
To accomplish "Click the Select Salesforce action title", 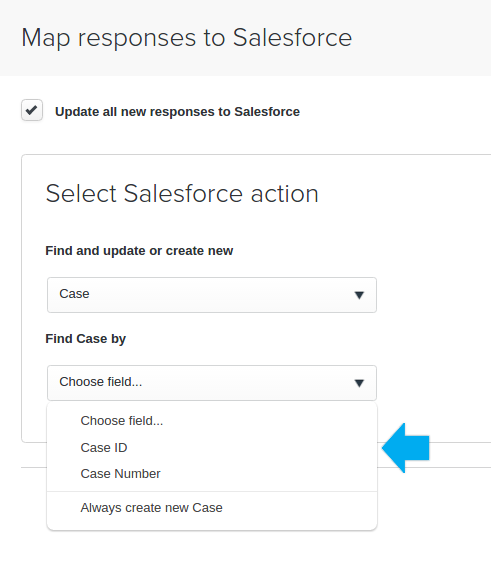I will coord(182,193).
